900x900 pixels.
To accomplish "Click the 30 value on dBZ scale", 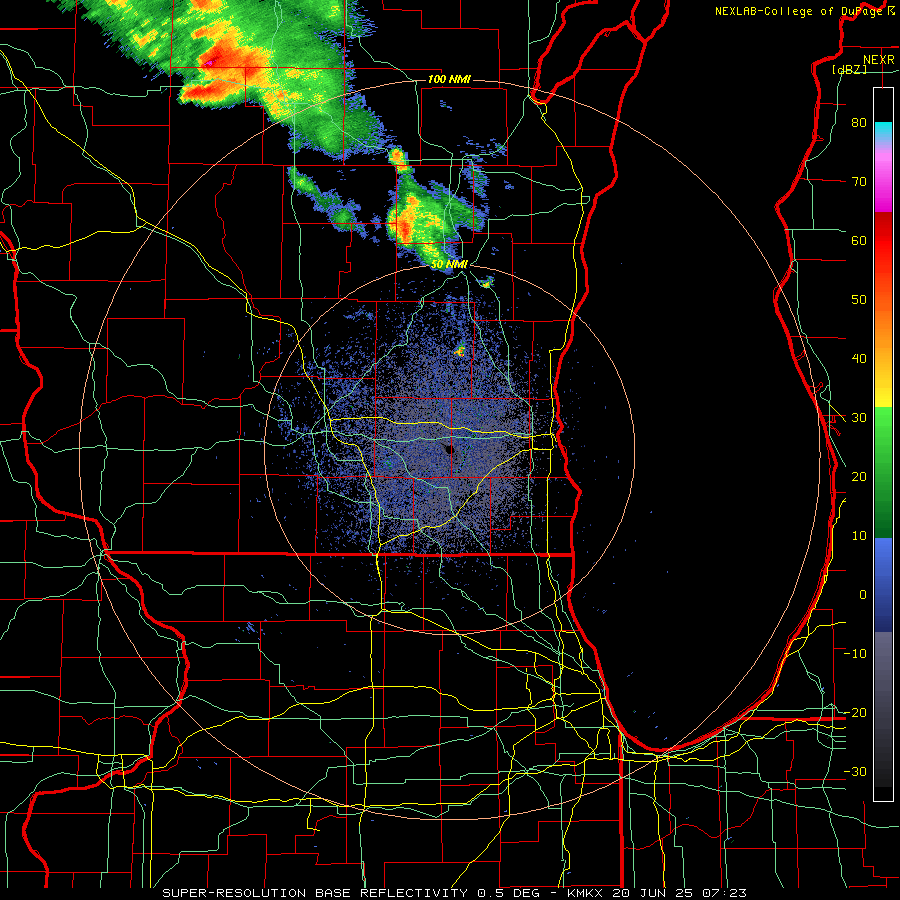I will [x=859, y=418].
